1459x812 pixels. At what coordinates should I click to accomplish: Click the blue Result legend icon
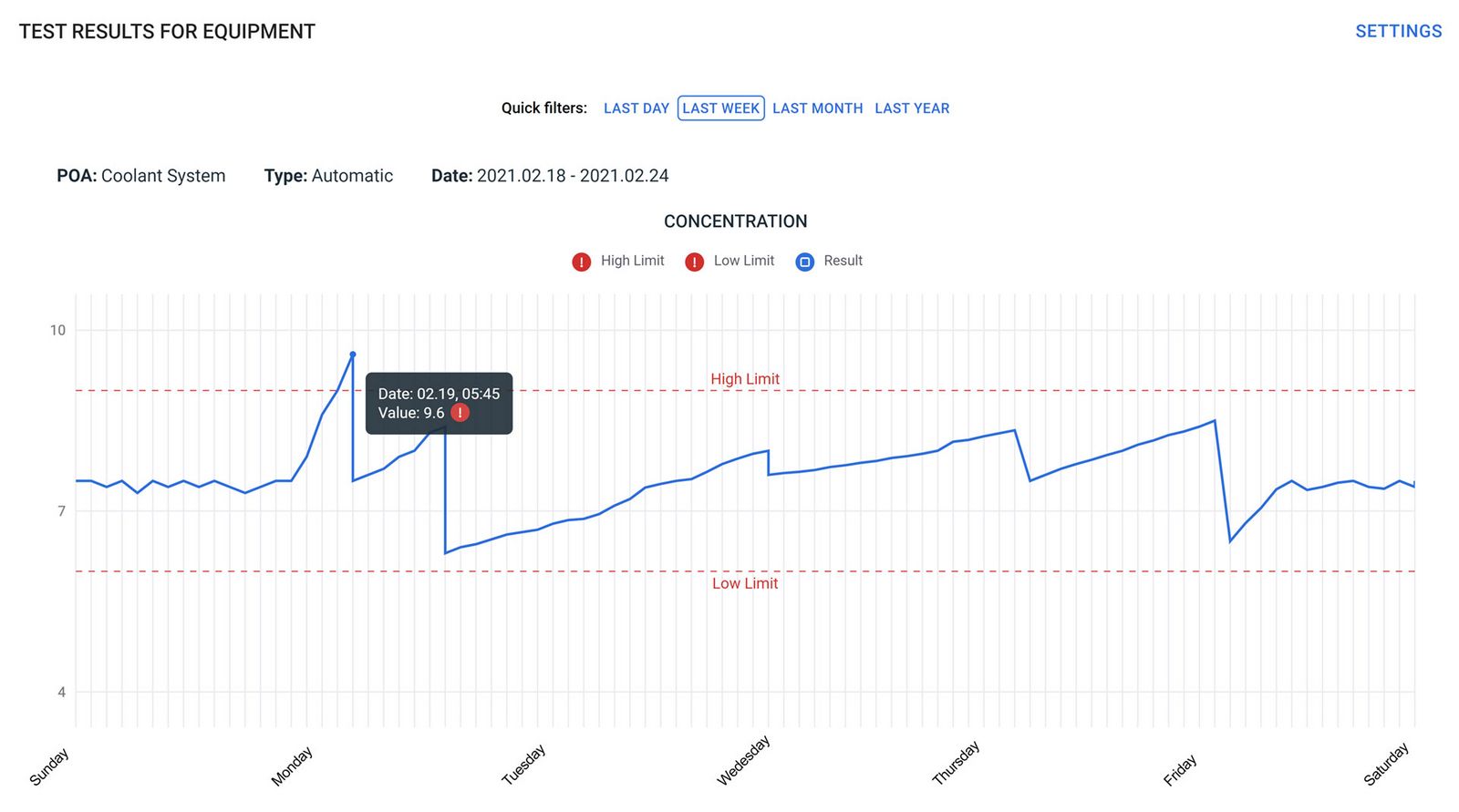[x=804, y=262]
